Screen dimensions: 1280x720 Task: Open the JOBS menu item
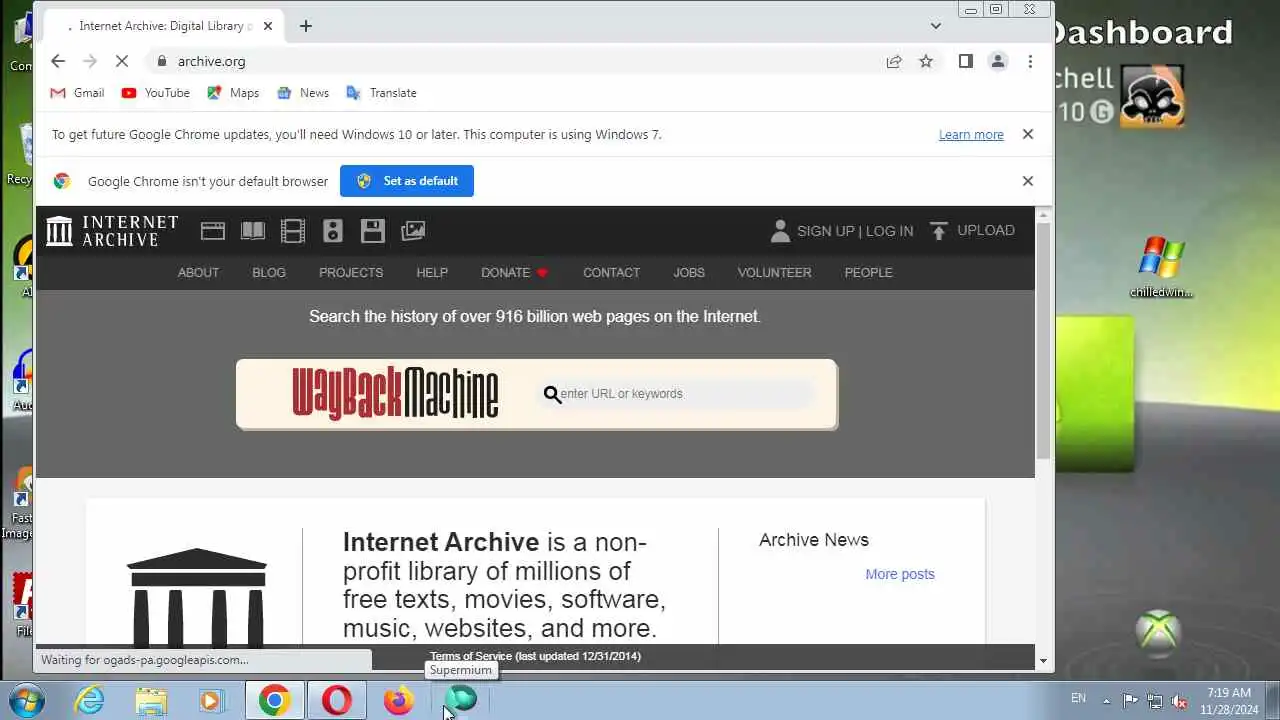pyautogui.click(x=689, y=272)
